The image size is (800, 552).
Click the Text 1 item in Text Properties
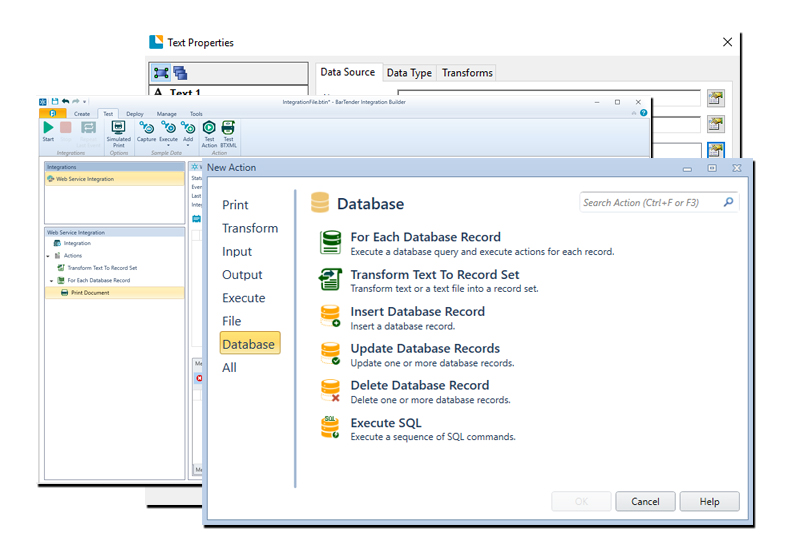click(185, 92)
